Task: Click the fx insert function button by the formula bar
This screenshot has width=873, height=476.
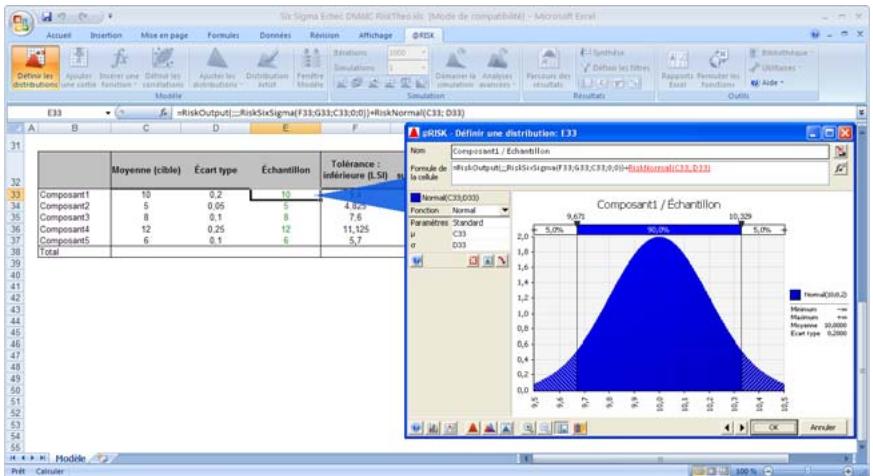Action: pyautogui.click(x=163, y=113)
